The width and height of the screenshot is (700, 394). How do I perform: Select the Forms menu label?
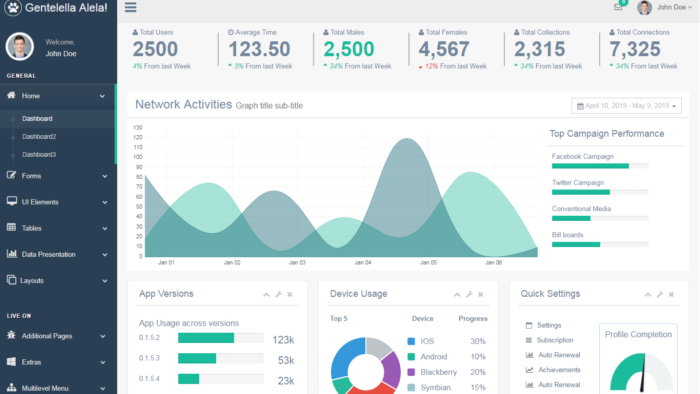(x=31, y=176)
